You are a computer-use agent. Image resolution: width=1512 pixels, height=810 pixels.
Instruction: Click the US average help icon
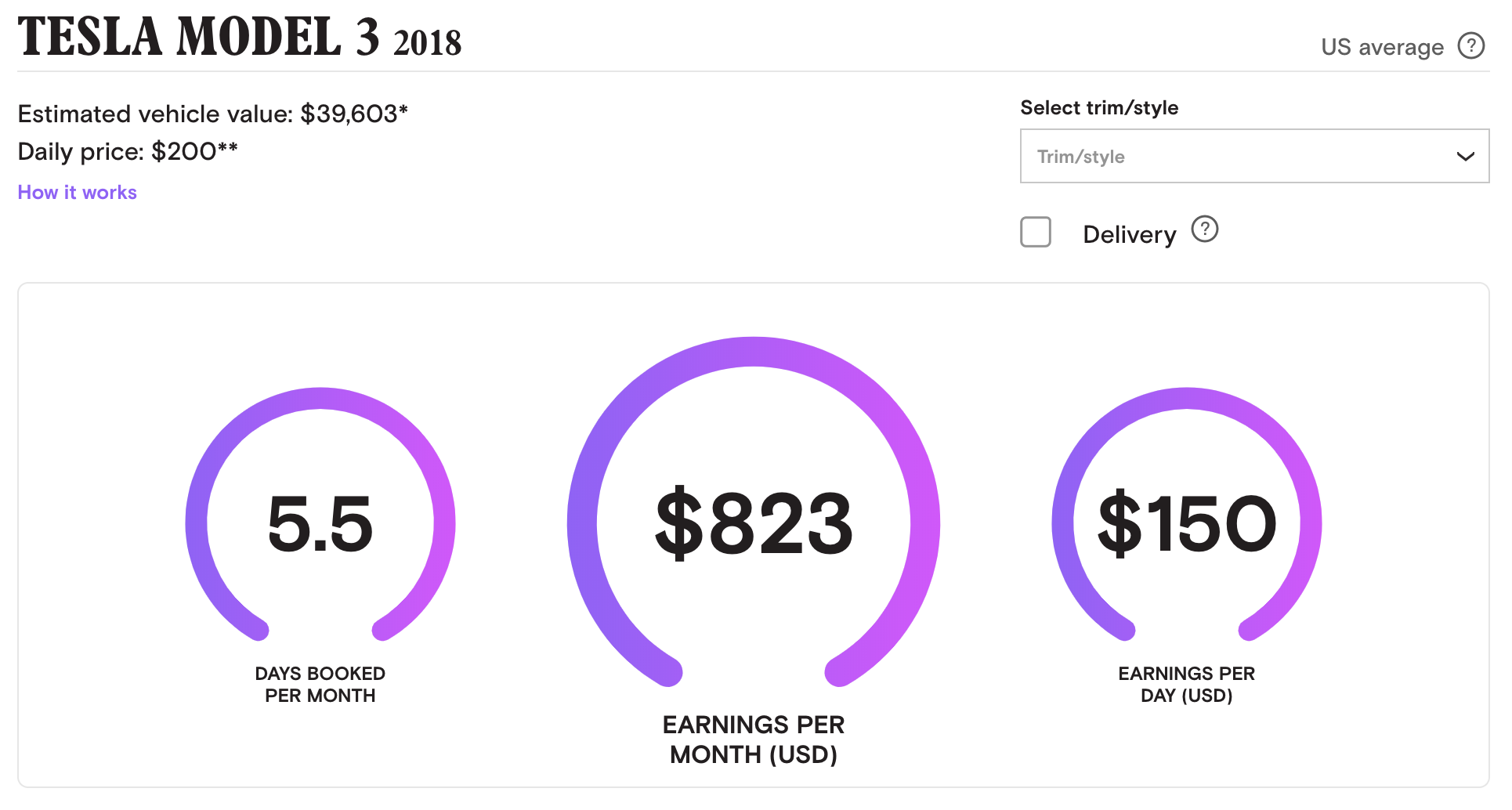(1470, 45)
